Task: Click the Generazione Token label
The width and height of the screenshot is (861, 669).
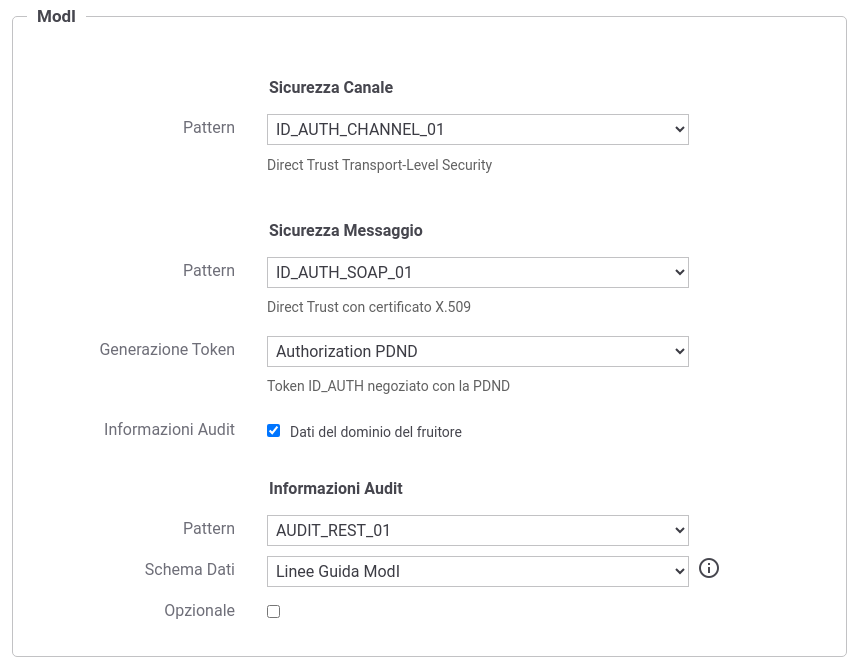Action: click(x=167, y=349)
